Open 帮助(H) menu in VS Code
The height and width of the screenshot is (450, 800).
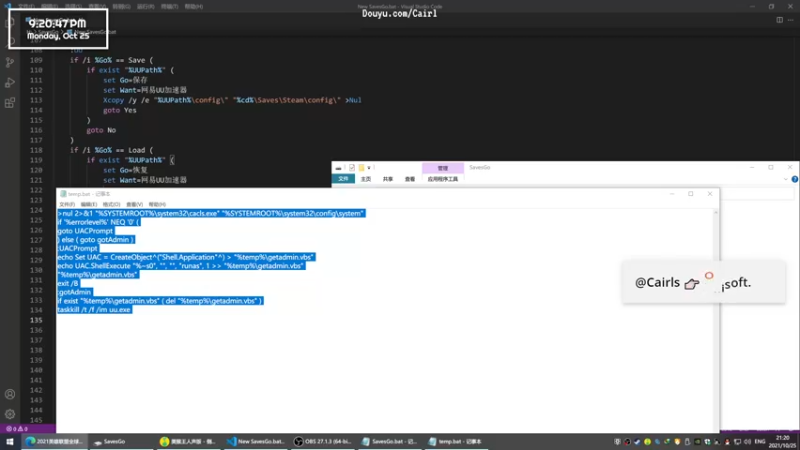click(194, 7)
